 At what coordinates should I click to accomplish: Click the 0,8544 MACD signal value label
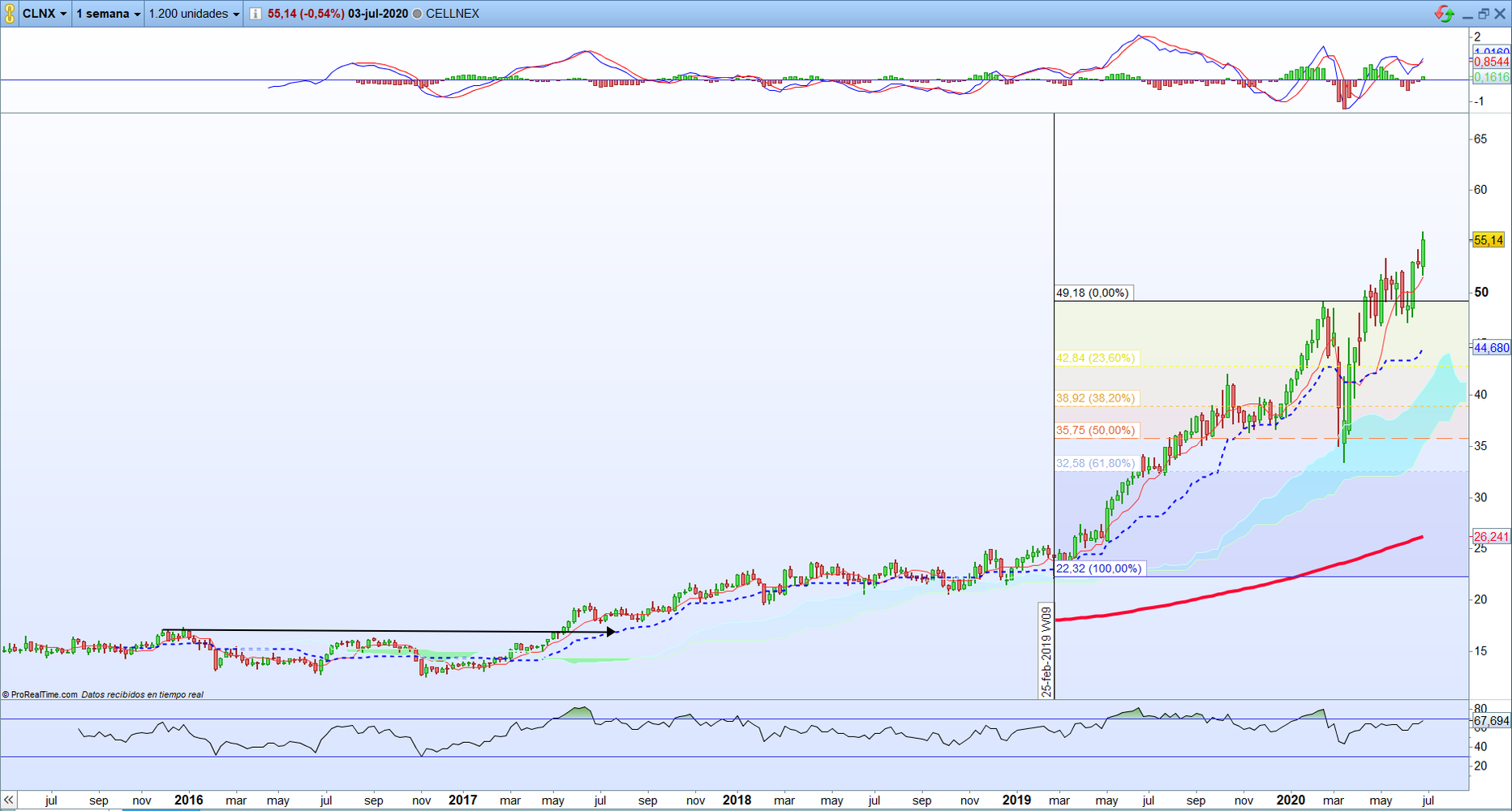pos(1491,62)
